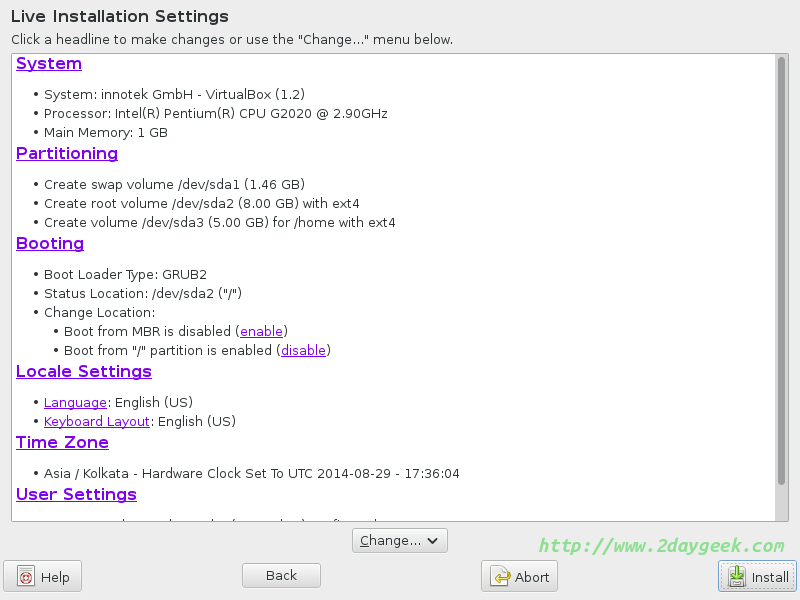Click the Language link under Locale Settings
The height and width of the screenshot is (600, 800).
point(75,402)
